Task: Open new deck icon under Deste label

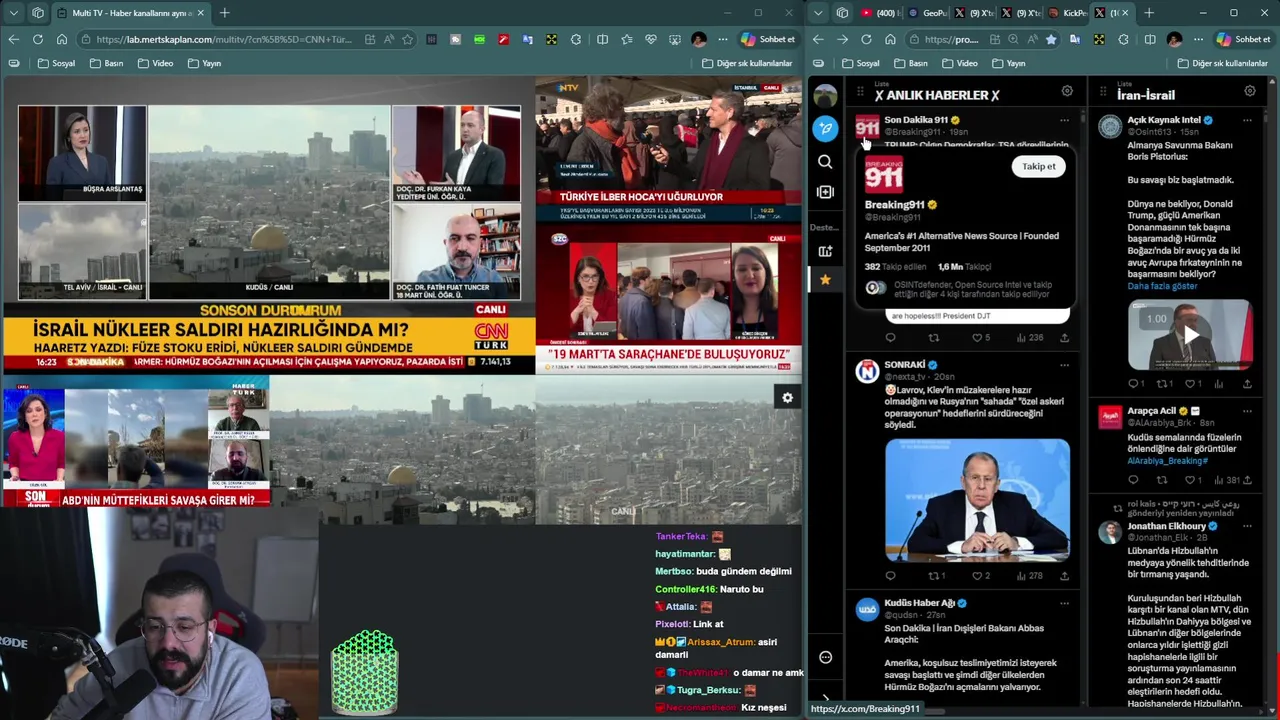Action: tap(825, 251)
